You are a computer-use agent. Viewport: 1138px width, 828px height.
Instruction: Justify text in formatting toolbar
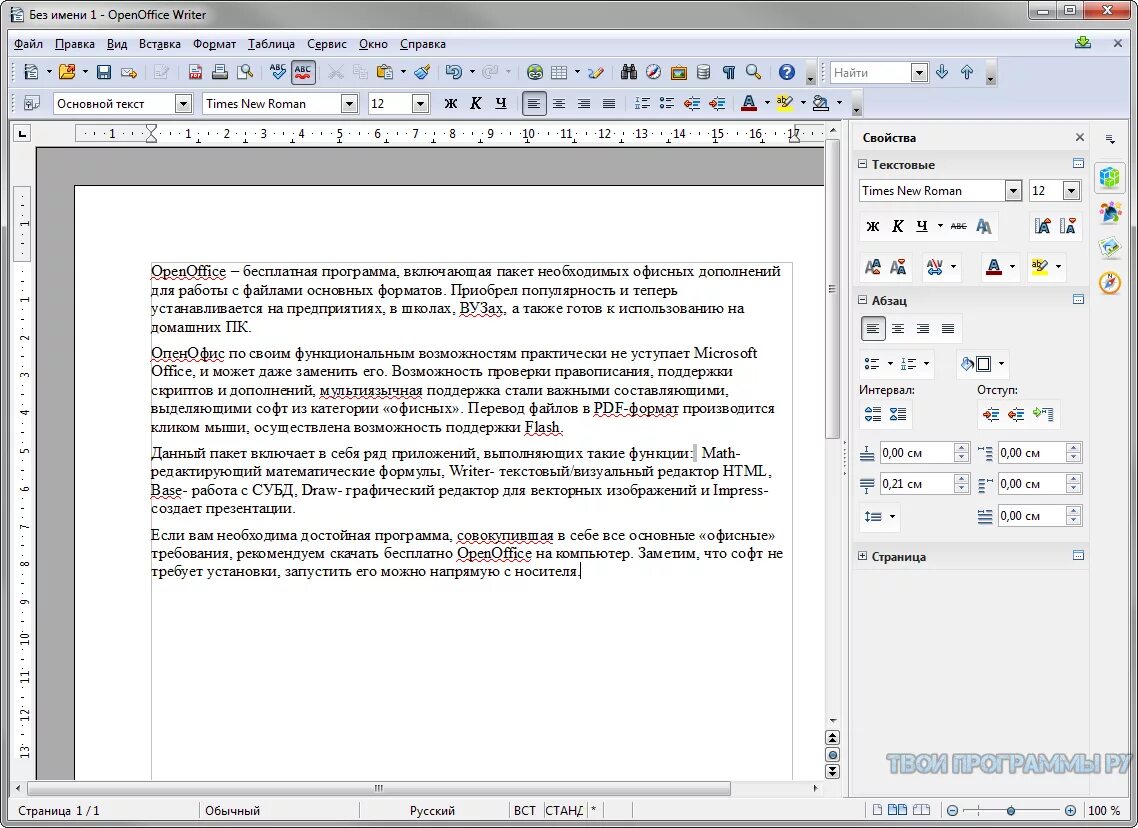click(x=609, y=103)
